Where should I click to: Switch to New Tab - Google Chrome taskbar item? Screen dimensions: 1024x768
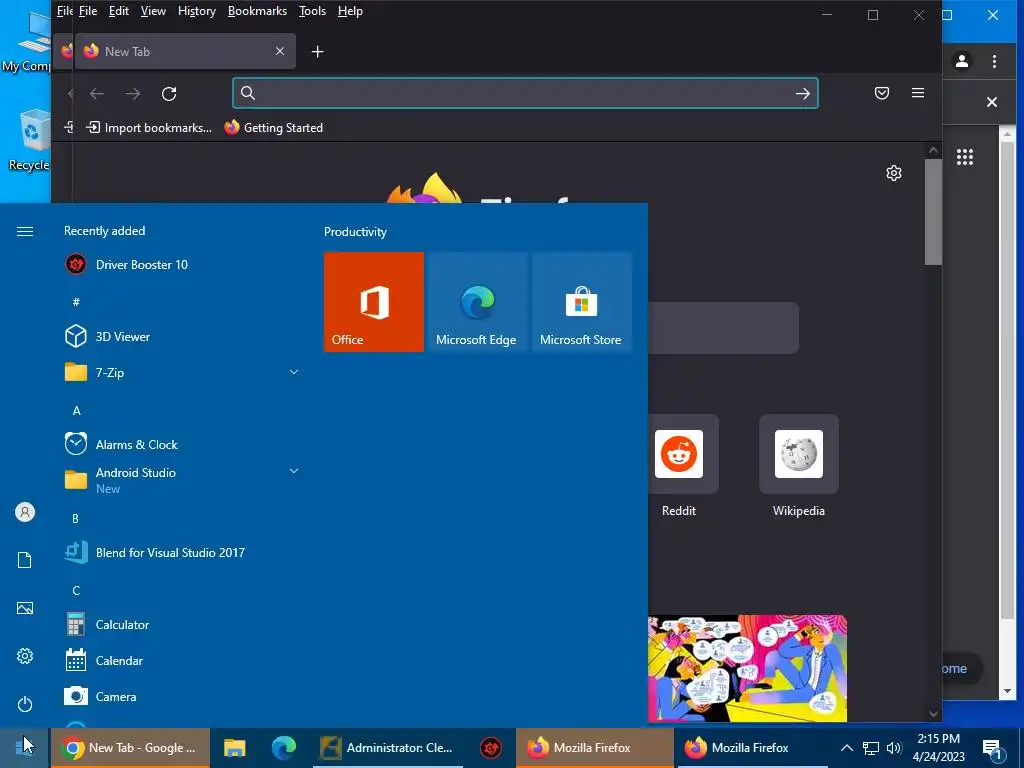(x=131, y=748)
